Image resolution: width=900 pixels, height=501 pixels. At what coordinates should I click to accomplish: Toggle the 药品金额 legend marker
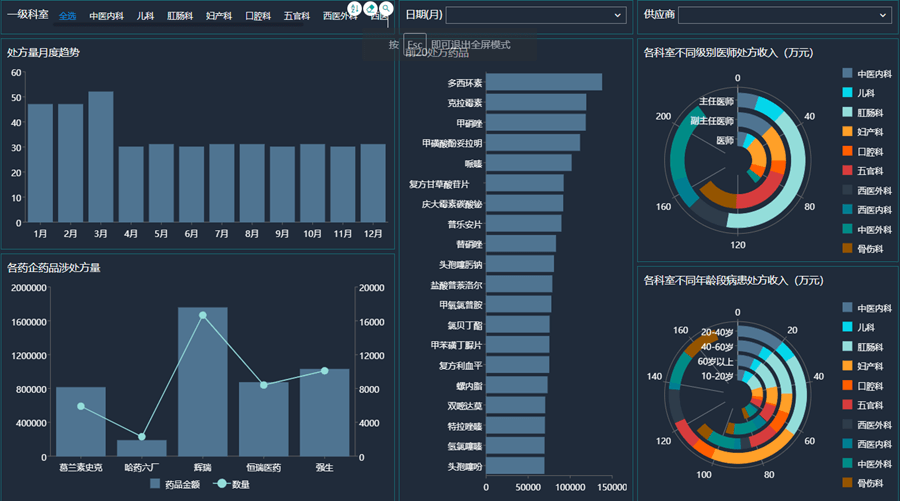[x=155, y=484]
